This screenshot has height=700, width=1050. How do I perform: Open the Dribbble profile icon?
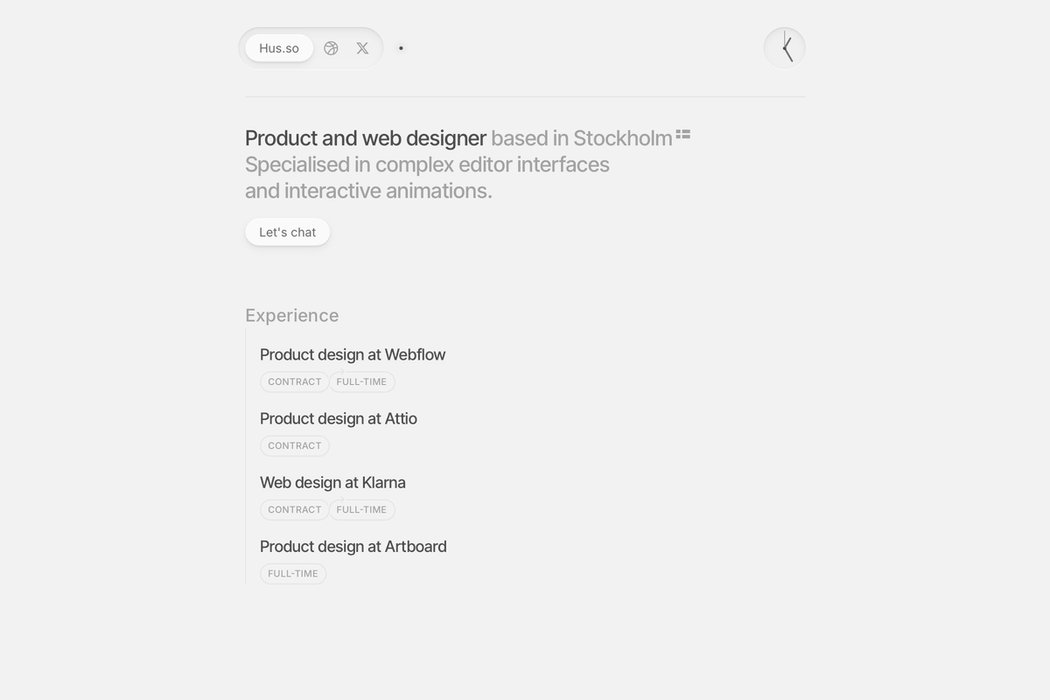click(x=331, y=48)
